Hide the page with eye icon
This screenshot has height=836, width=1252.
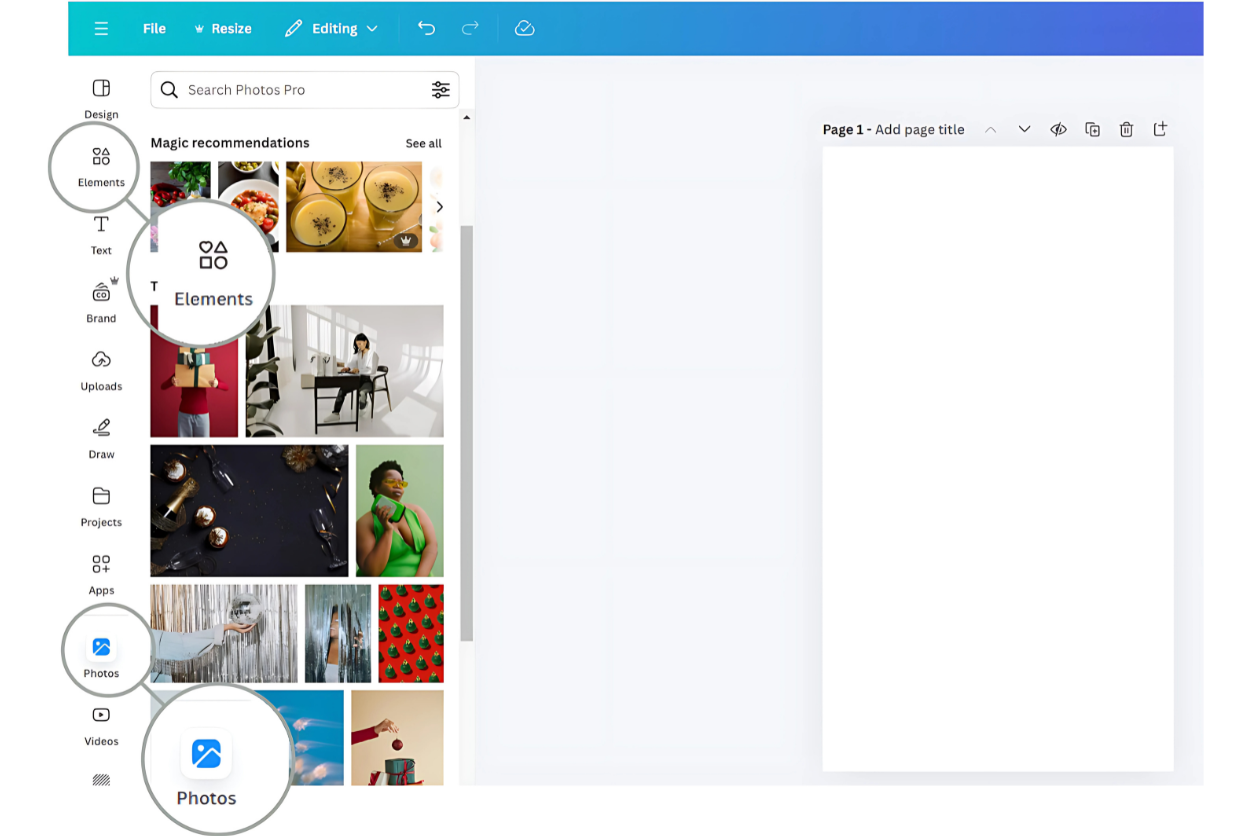[x=1058, y=130]
